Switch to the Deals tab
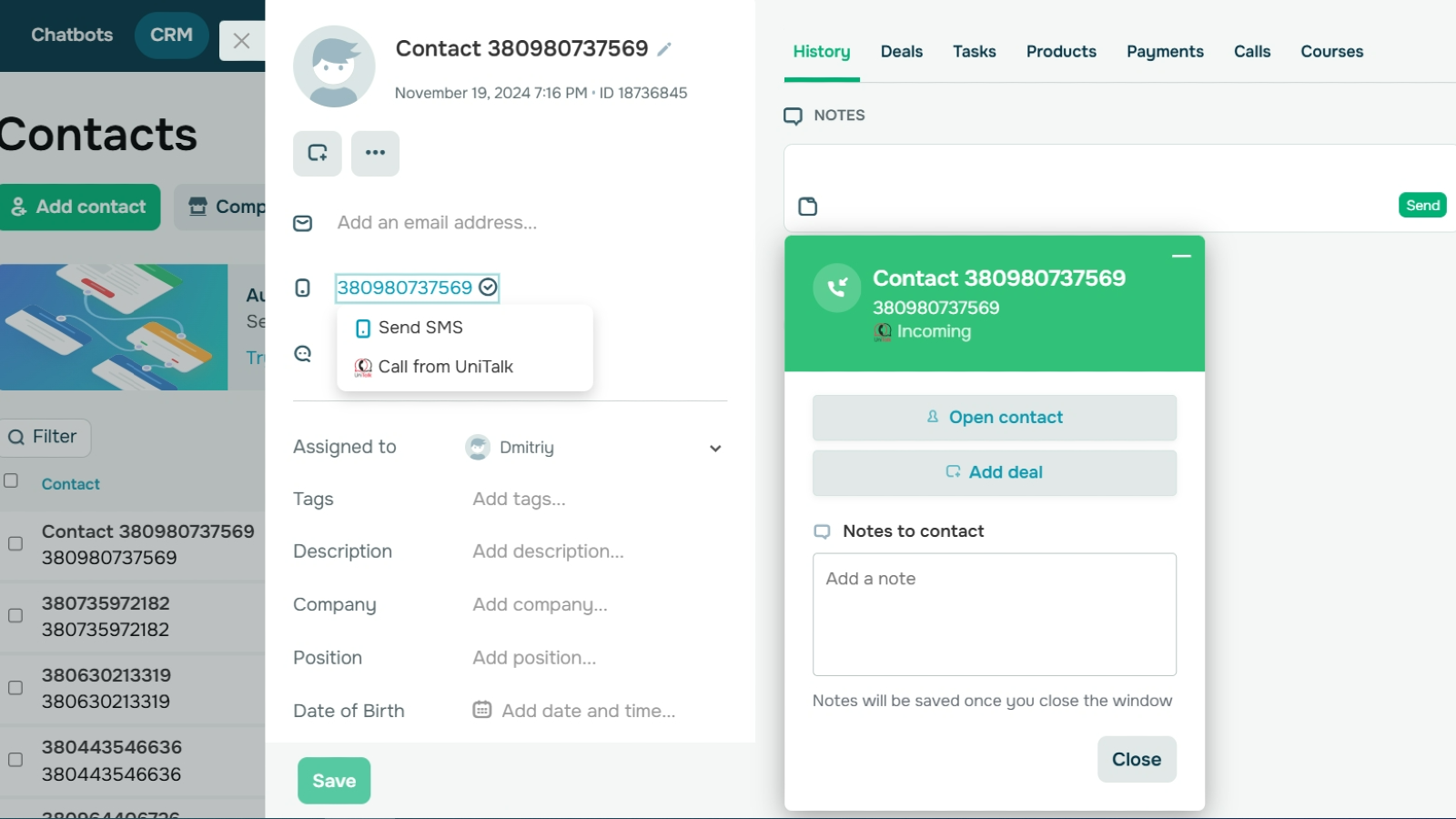This screenshot has width=1456, height=819. [901, 52]
